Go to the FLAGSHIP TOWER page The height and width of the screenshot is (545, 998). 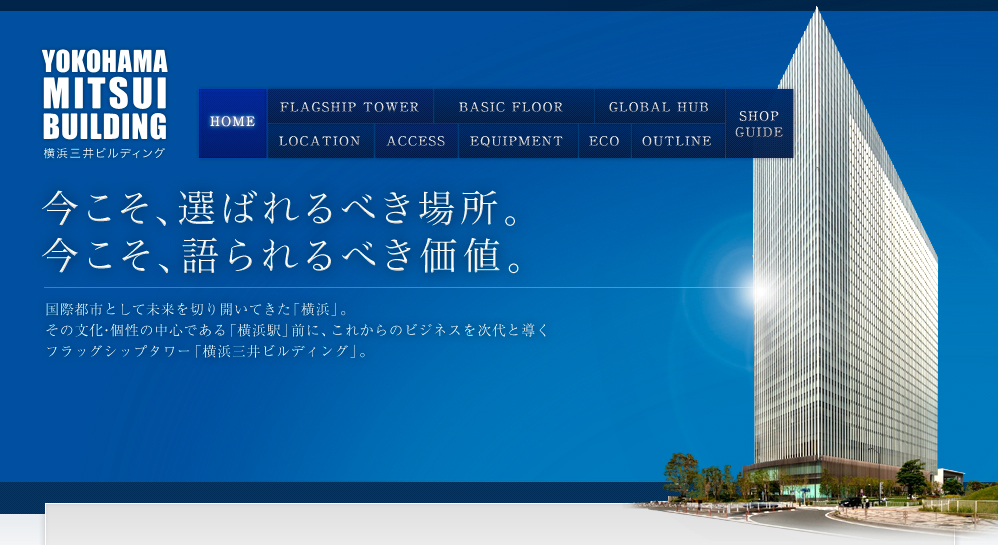pyautogui.click(x=350, y=106)
